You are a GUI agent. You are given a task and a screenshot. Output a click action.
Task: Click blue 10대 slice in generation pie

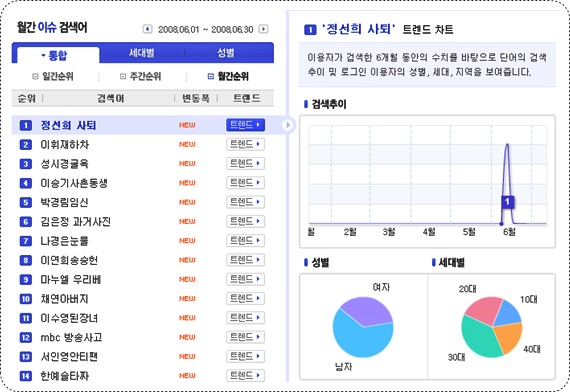click(x=508, y=313)
